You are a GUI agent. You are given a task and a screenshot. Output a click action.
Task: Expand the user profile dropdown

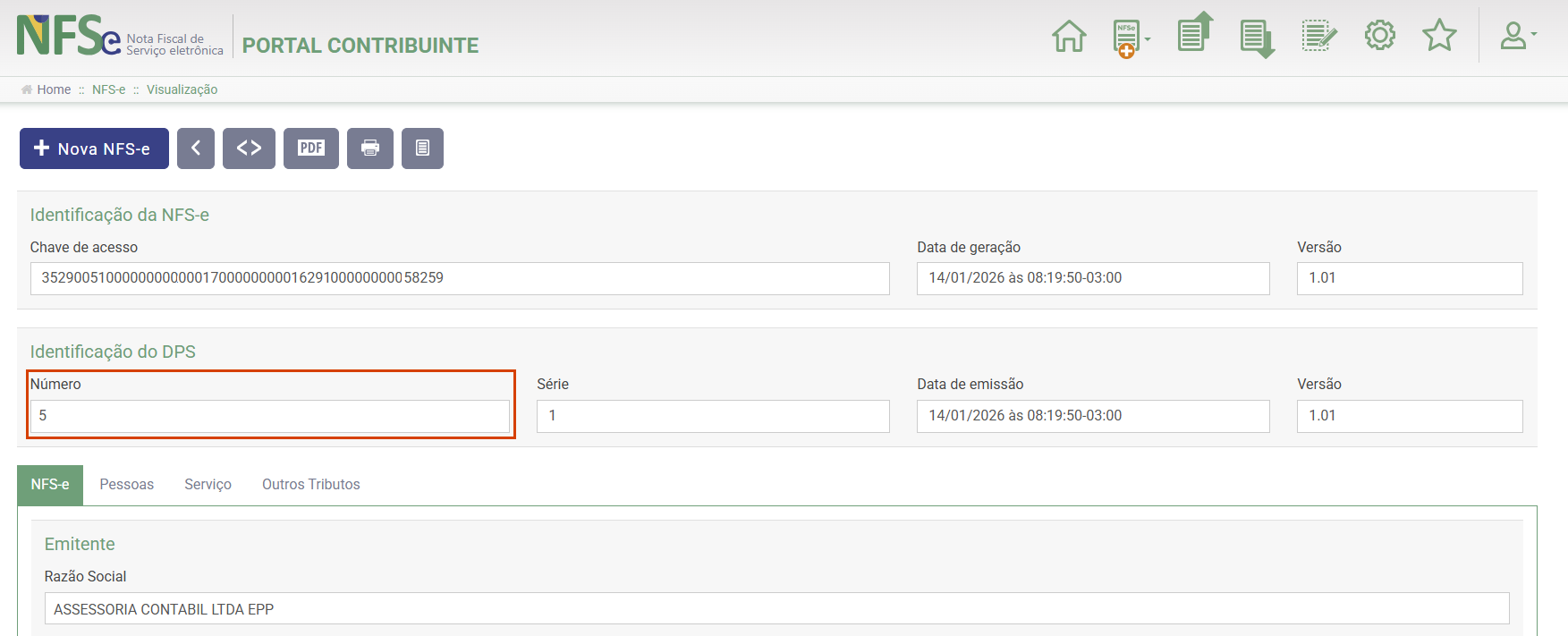1518,36
